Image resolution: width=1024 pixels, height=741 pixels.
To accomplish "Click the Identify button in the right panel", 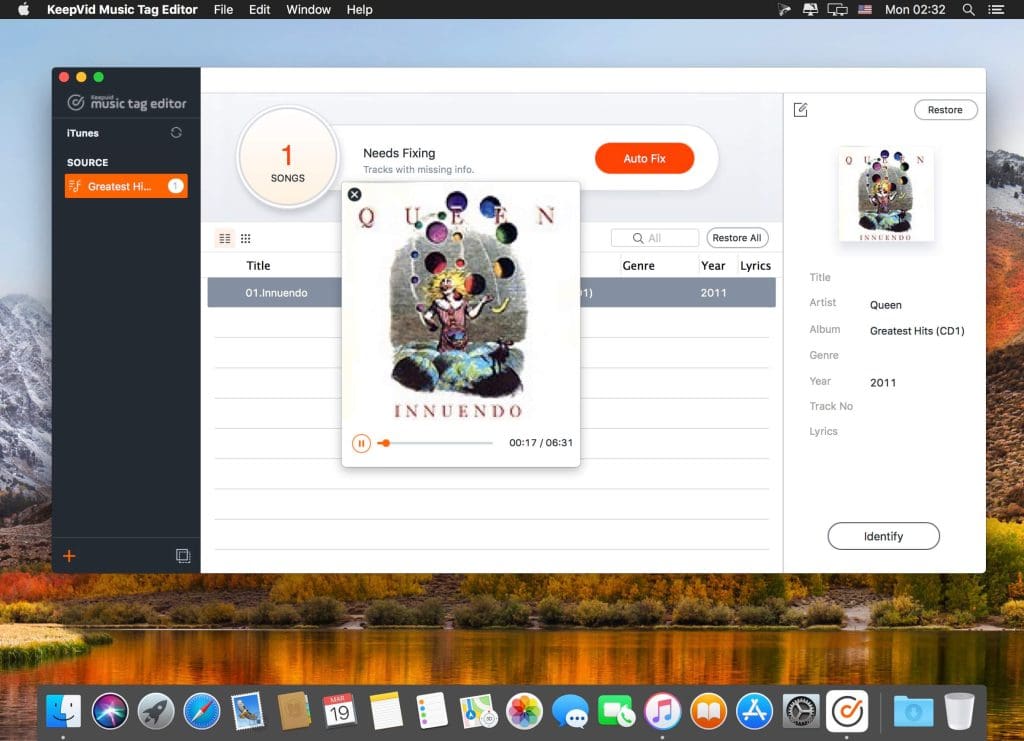I will 883,536.
